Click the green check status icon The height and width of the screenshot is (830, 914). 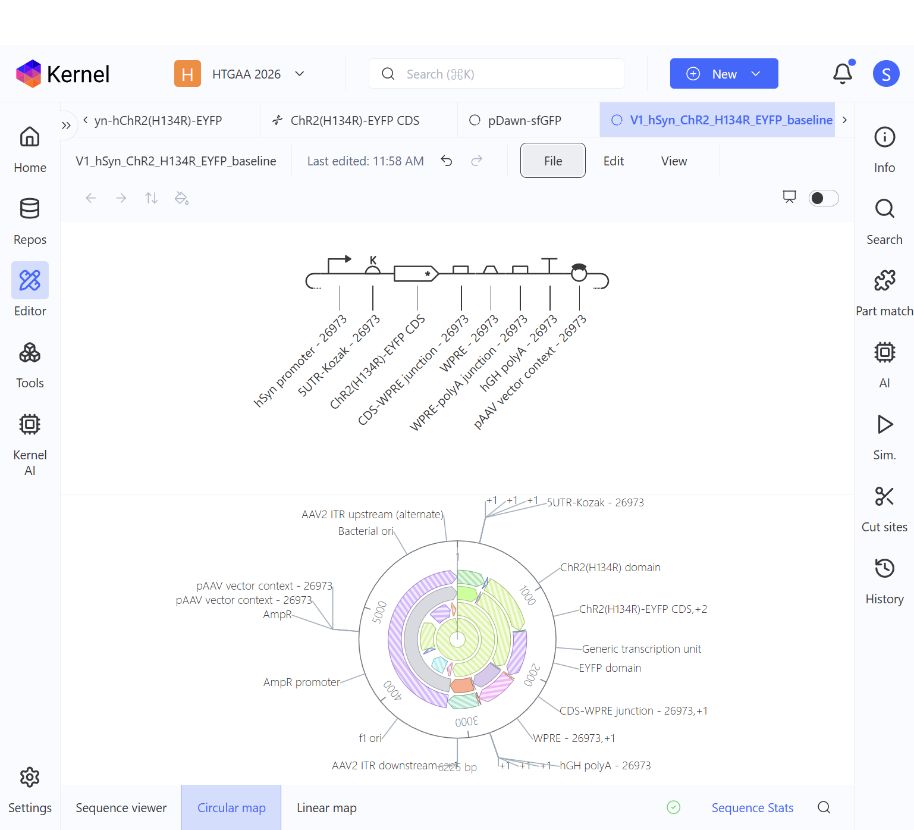pos(673,807)
